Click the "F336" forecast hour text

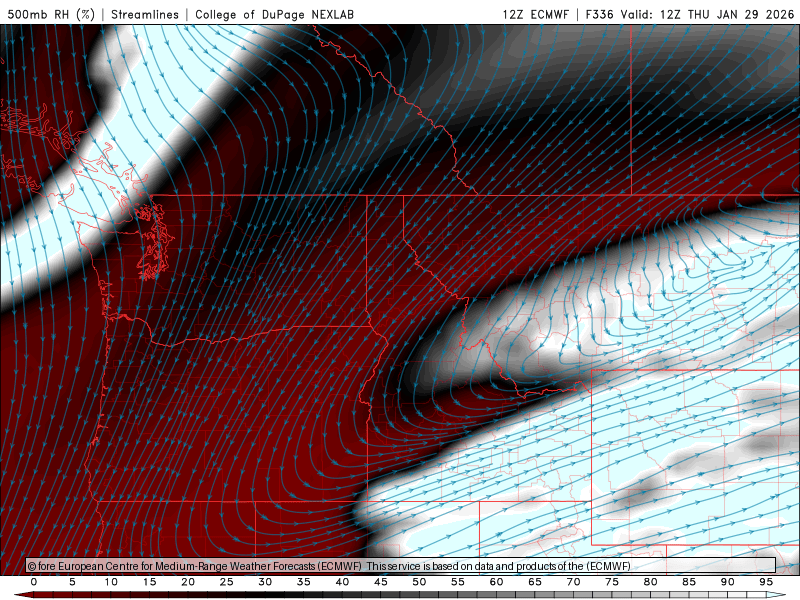pyautogui.click(x=599, y=14)
